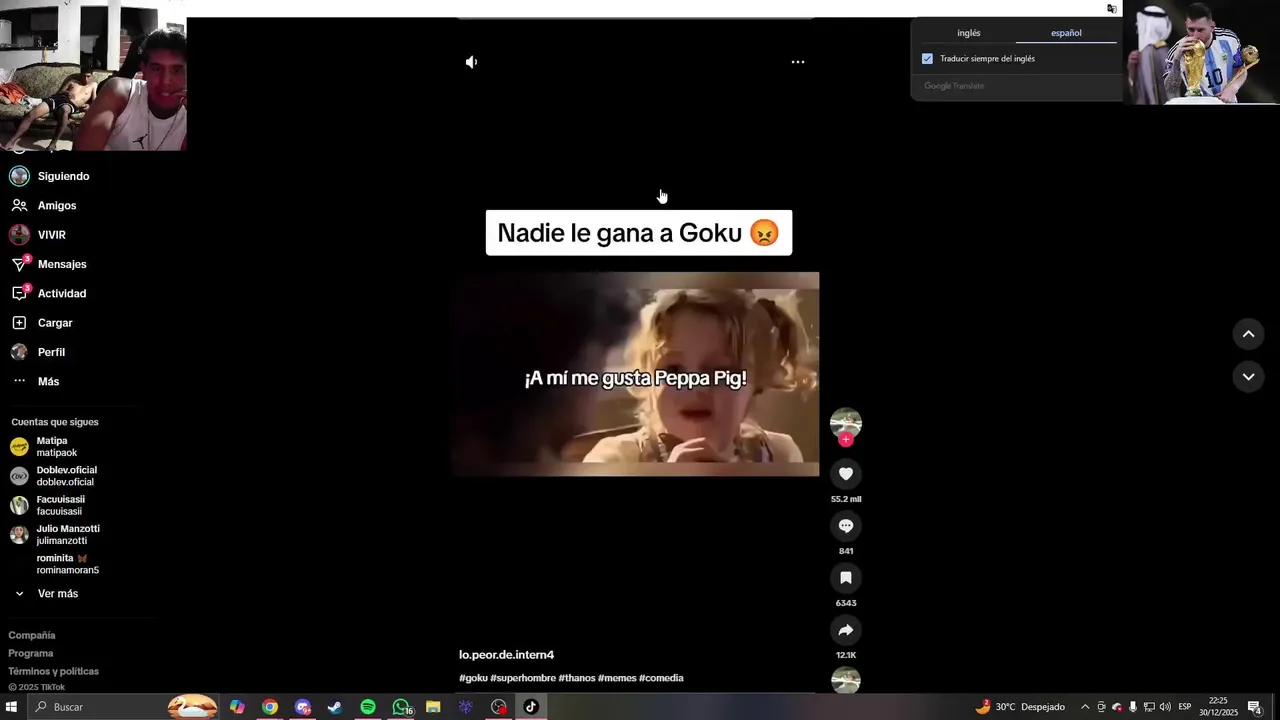Open the #memes hashtag
The height and width of the screenshot is (720, 1280).
[x=617, y=678]
